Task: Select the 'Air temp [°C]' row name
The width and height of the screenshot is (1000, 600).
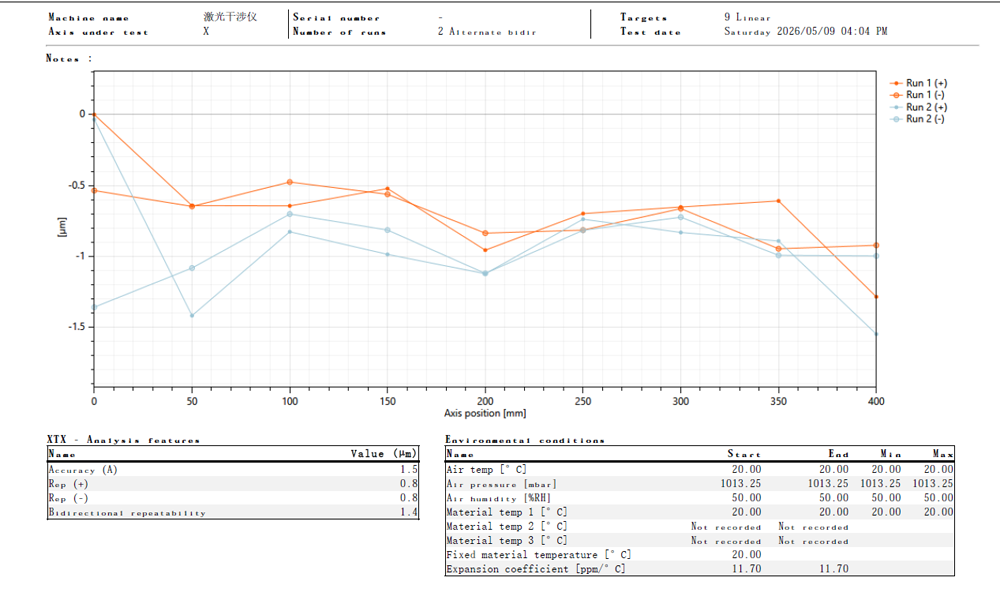Action: 486,469
